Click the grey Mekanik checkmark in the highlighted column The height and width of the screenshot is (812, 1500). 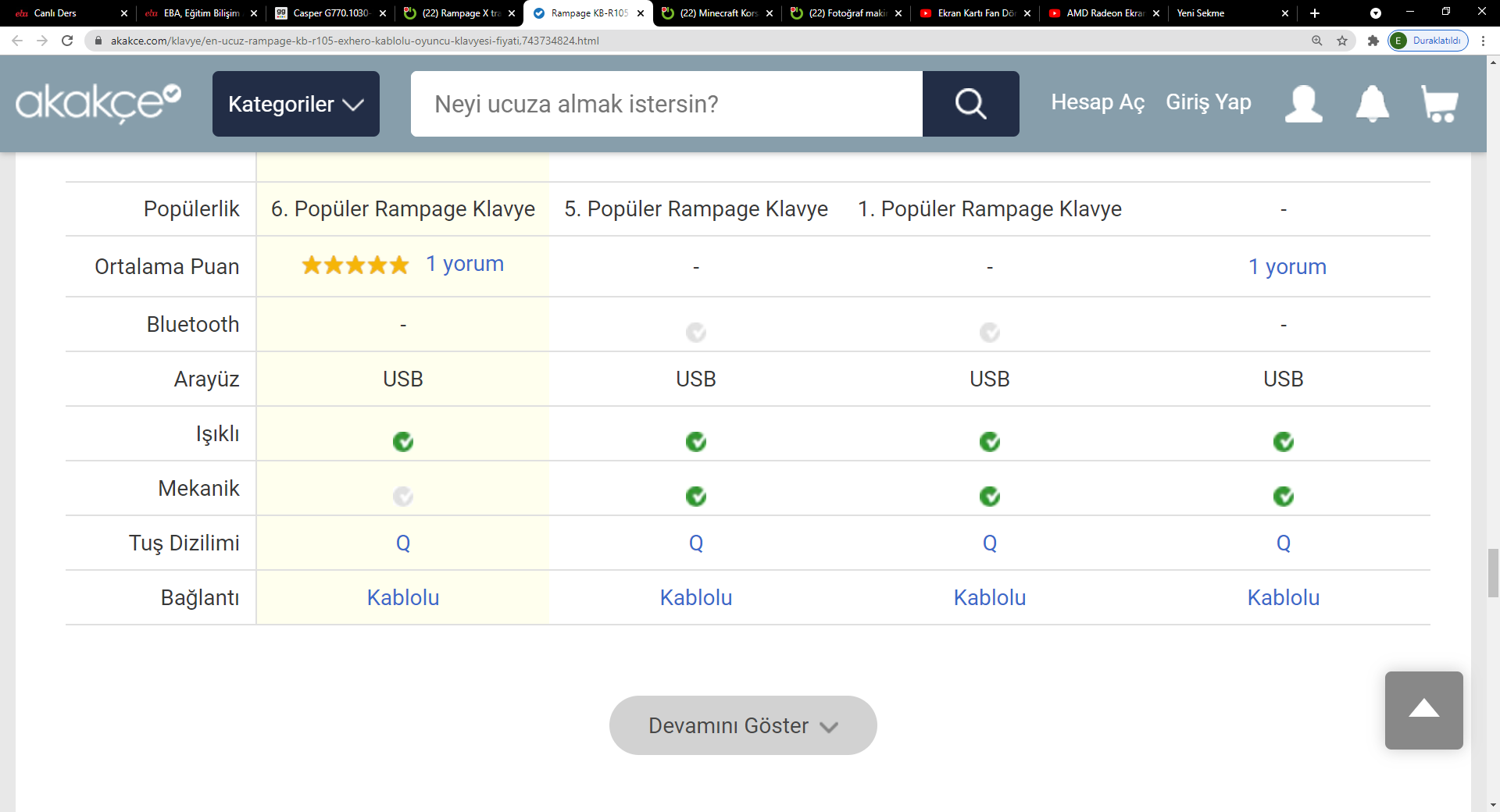[403, 497]
